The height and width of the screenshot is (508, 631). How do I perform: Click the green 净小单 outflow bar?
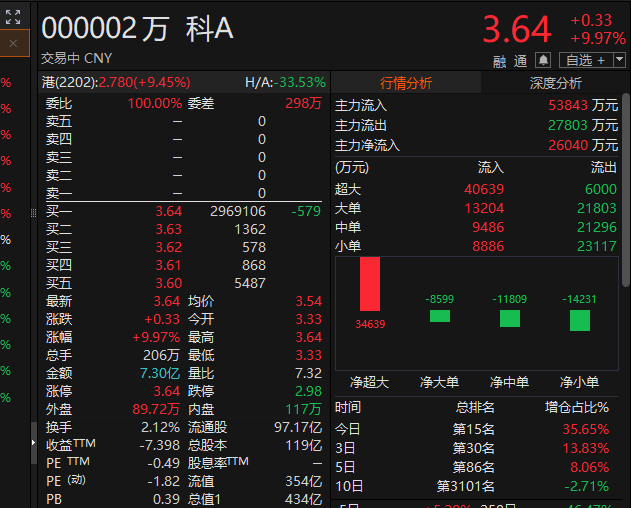point(580,320)
